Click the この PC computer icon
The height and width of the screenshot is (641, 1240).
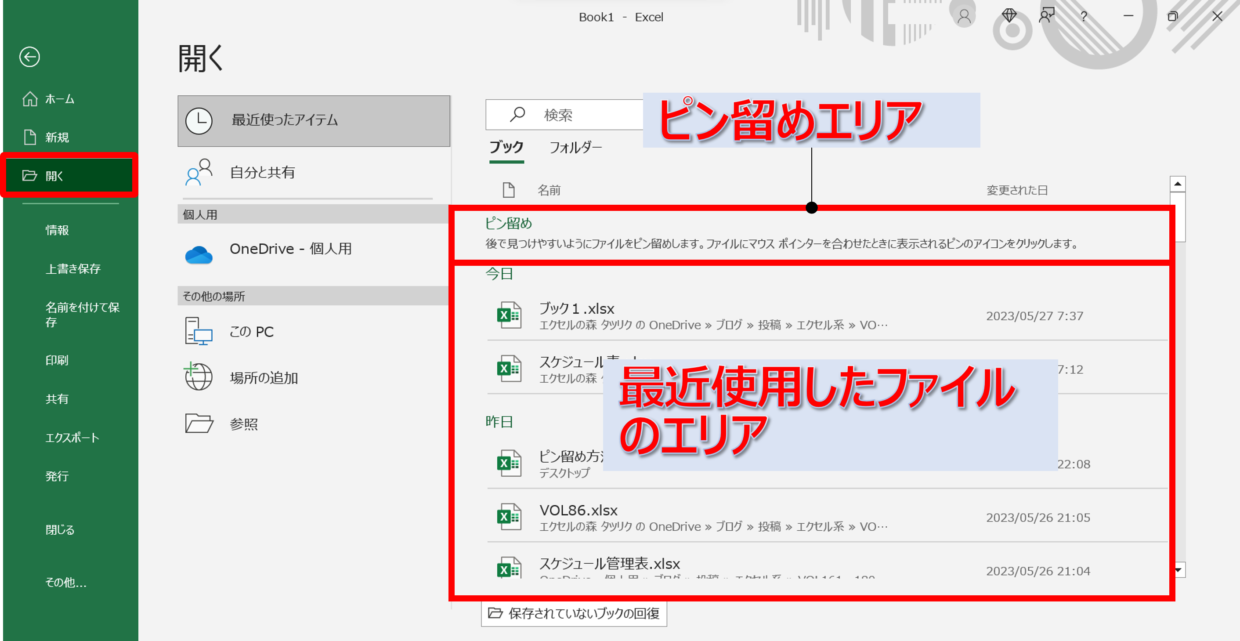tap(199, 331)
